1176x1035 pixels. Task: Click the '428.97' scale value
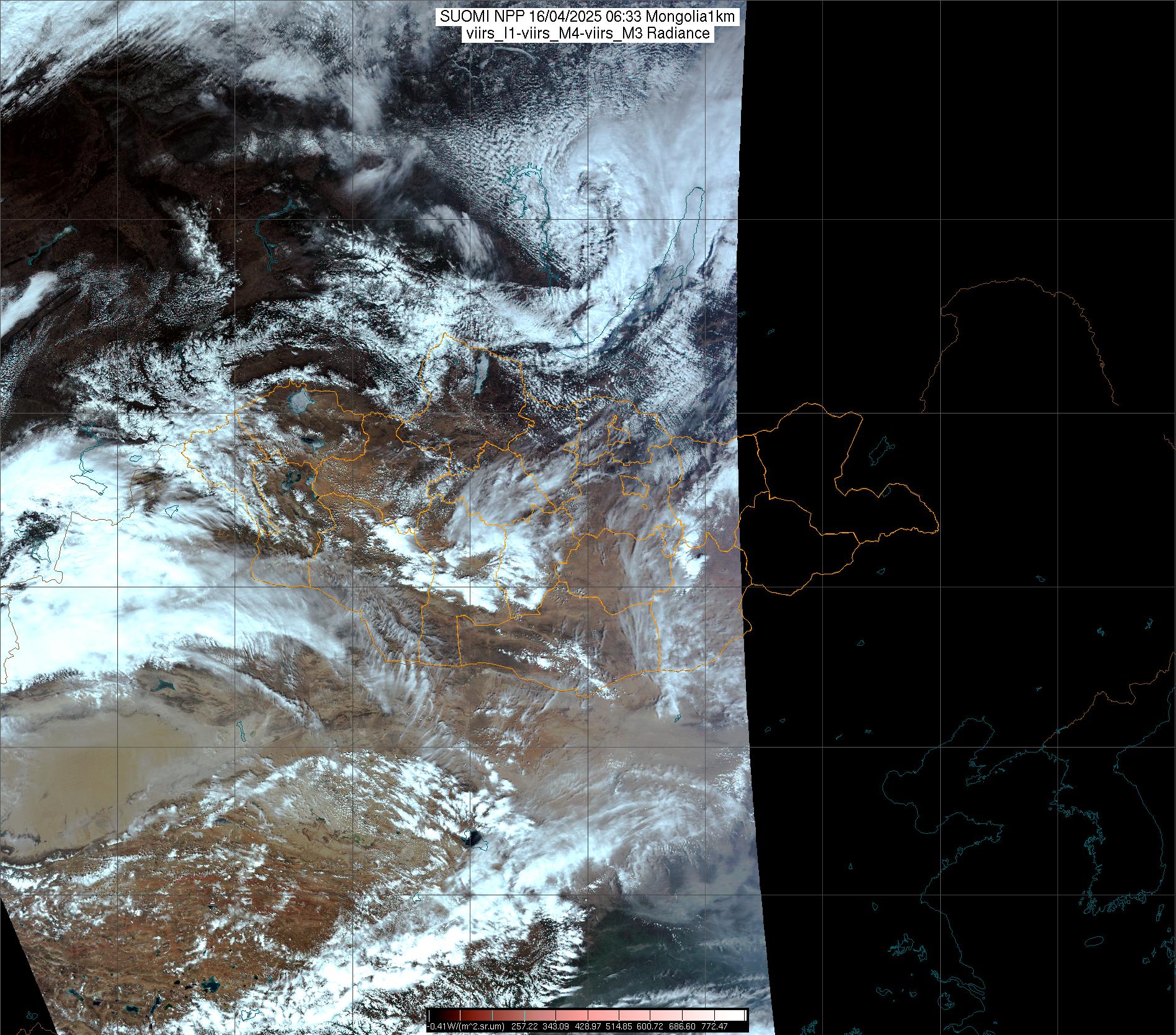[x=588, y=1027]
